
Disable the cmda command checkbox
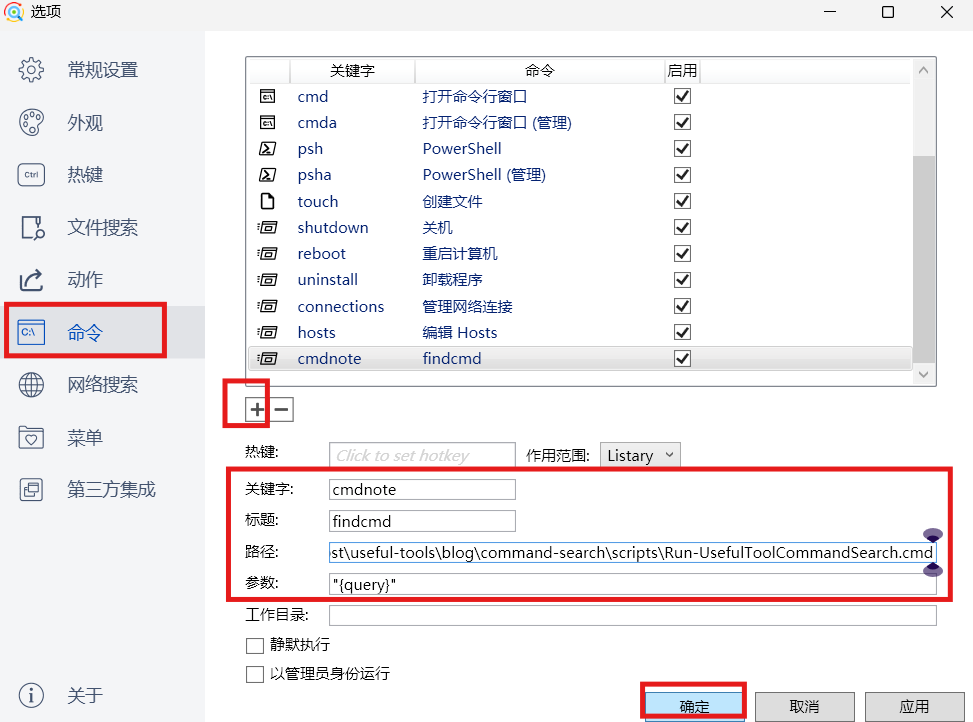point(683,123)
